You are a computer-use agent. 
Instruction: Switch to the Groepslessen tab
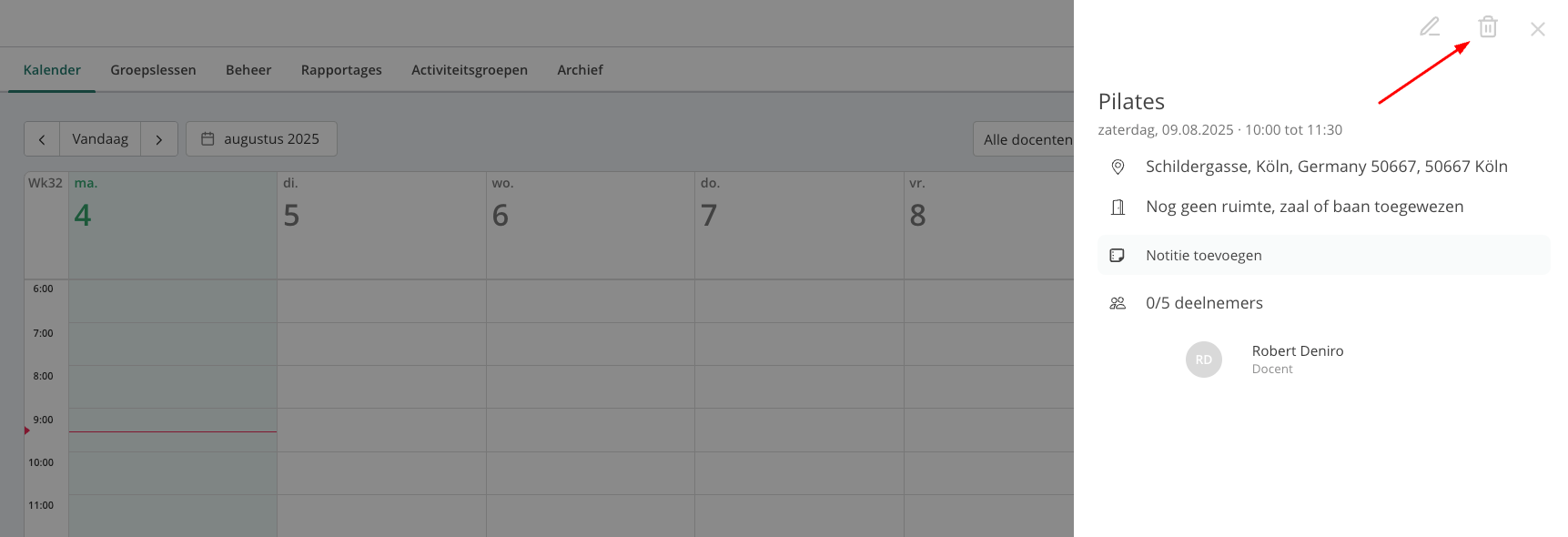click(x=153, y=70)
